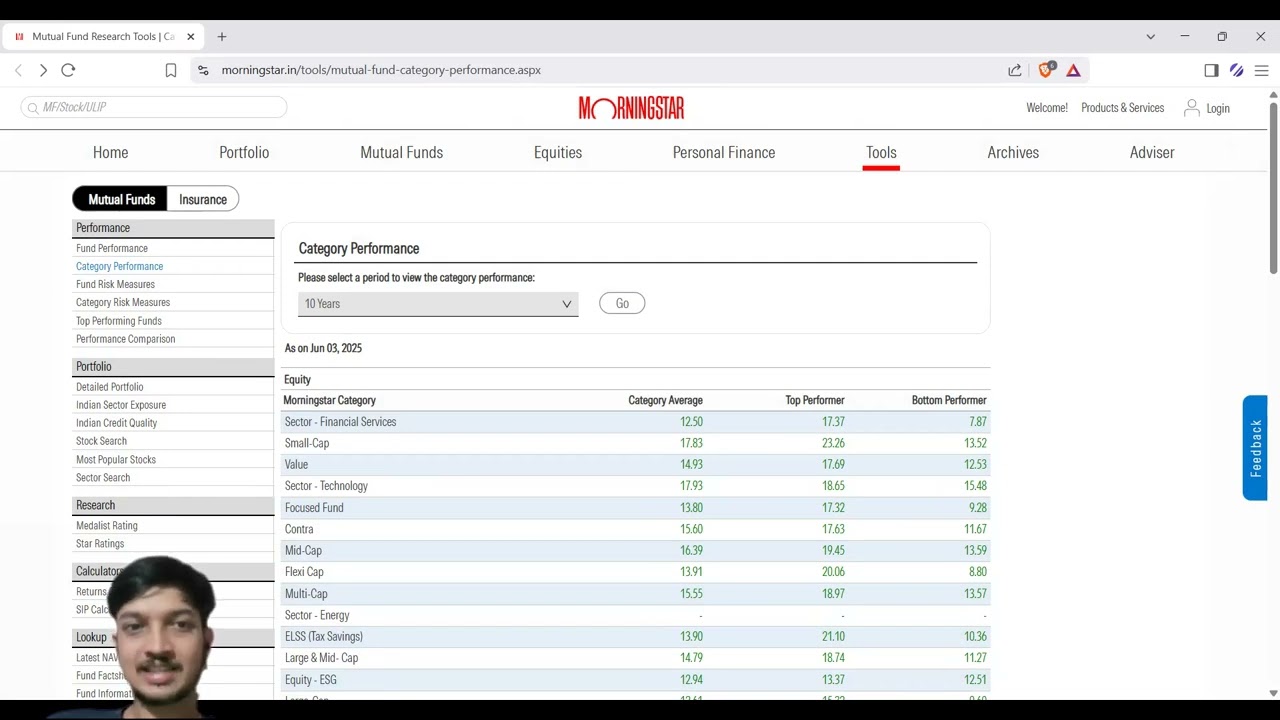Screen dimensions: 1280x720
Task: Select the Mutual Funds toggle pill
Action: [x=121, y=199]
